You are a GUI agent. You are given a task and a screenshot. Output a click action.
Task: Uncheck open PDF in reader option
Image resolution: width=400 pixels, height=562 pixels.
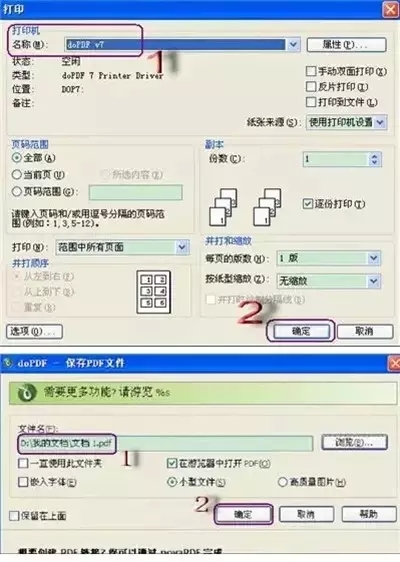point(172,463)
